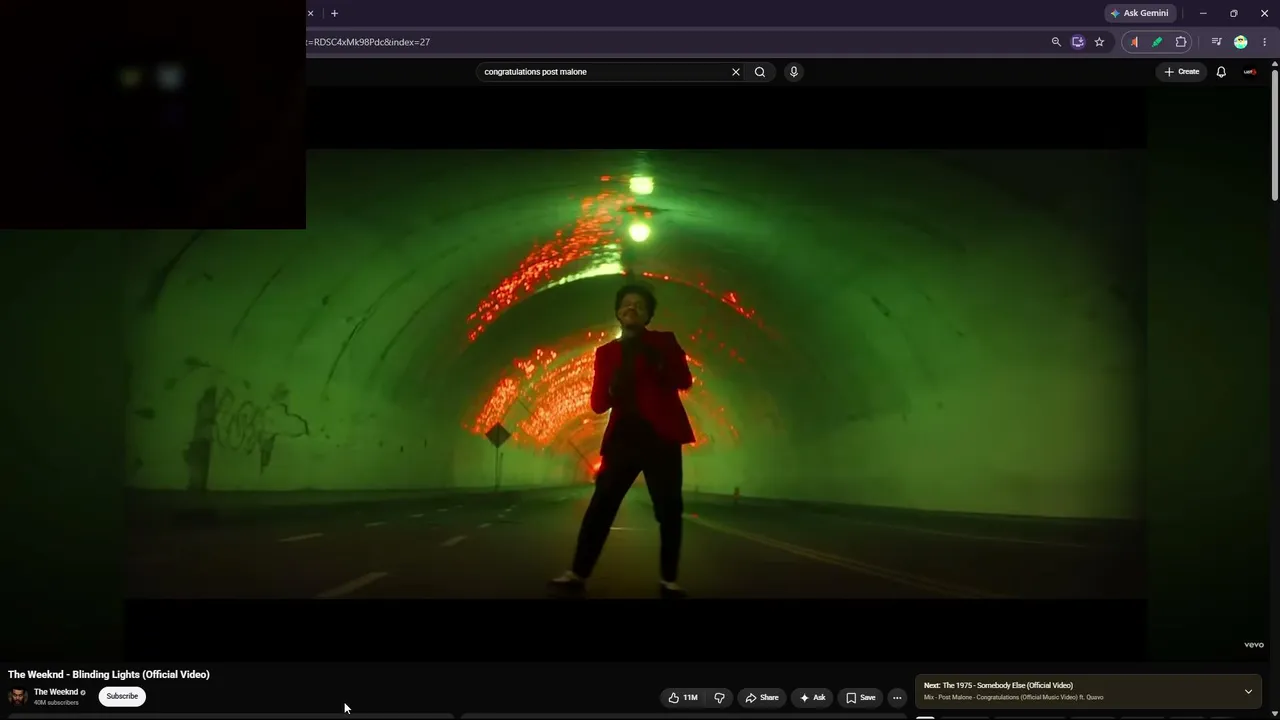1280x720 pixels.
Task: Expand the Next playlist panel chevron
Action: pyautogui.click(x=1248, y=692)
